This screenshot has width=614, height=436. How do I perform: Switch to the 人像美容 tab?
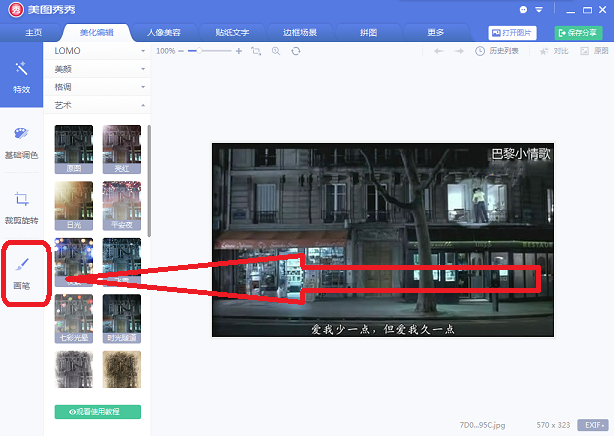click(164, 33)
